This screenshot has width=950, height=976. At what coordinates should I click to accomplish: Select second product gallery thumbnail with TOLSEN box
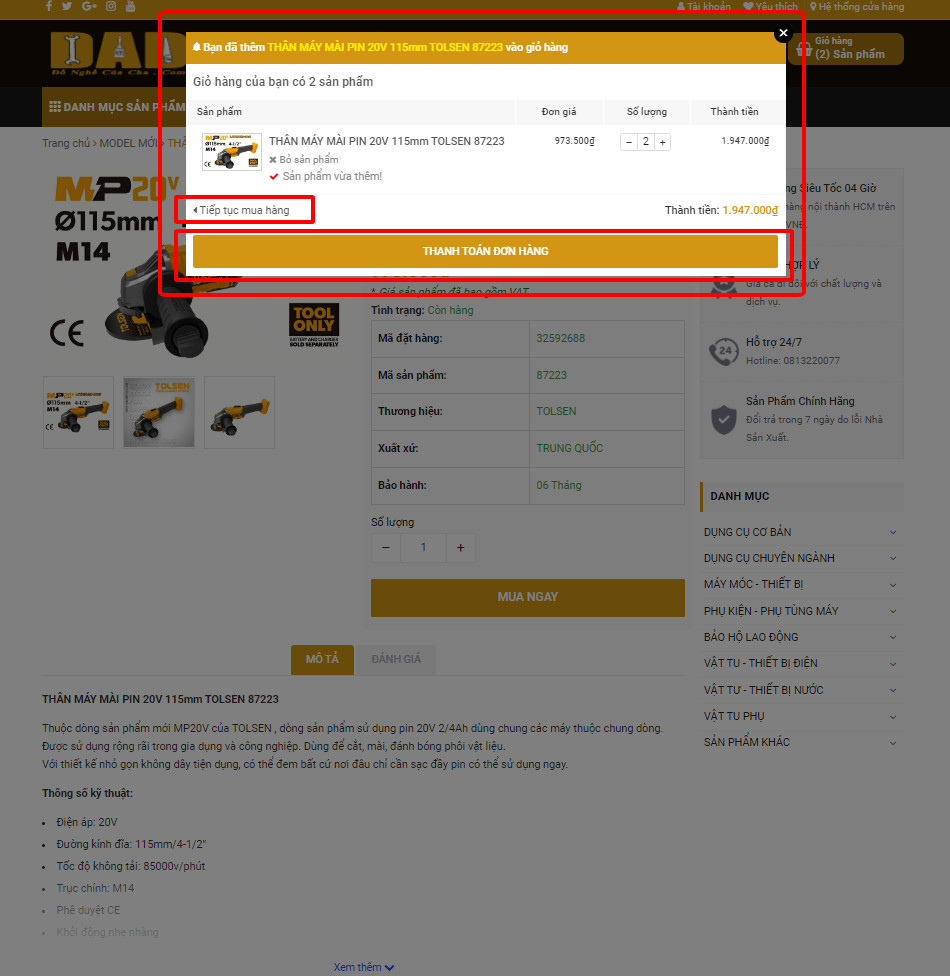tap(159, 412)
